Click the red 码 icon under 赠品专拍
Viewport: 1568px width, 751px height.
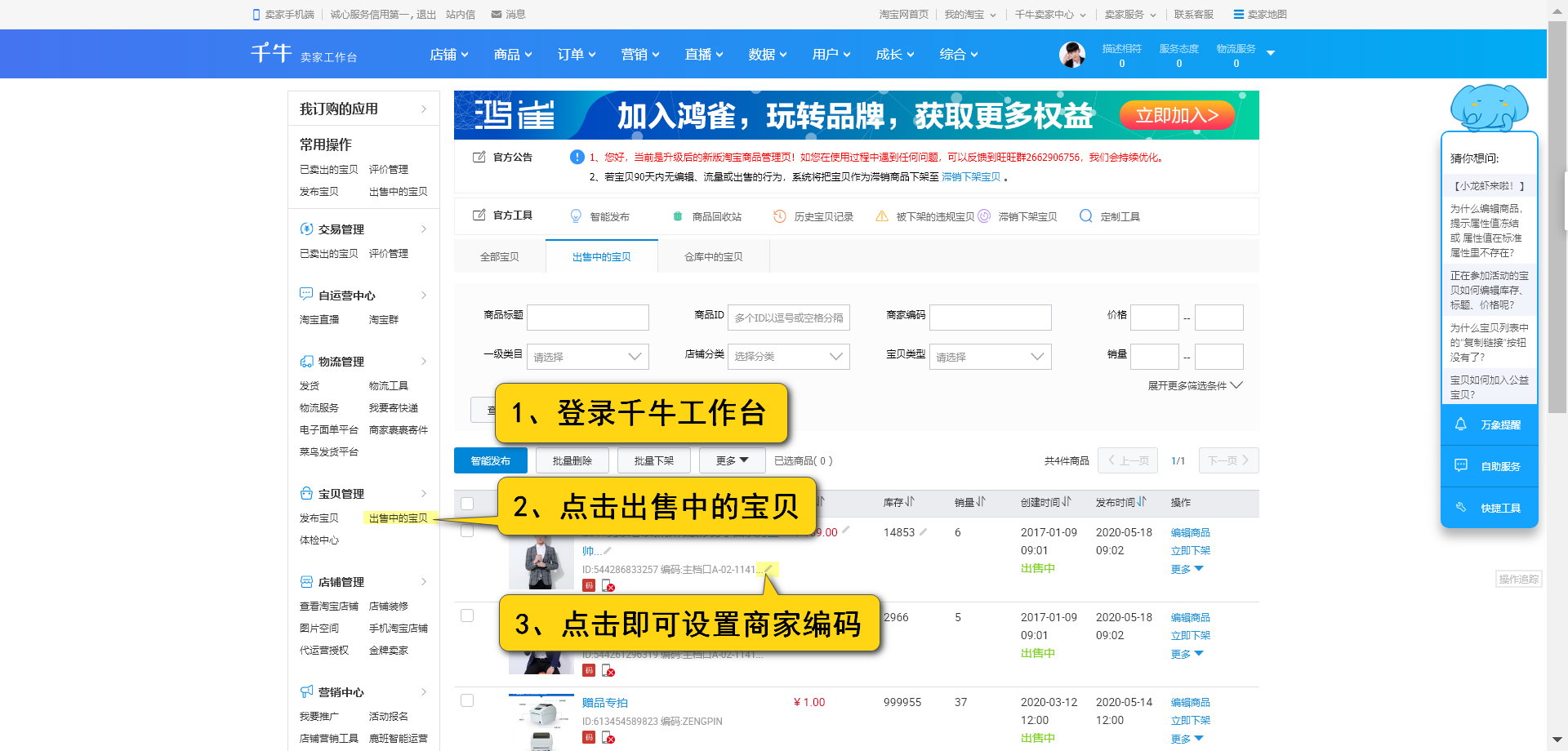click(x=589, y=737)
